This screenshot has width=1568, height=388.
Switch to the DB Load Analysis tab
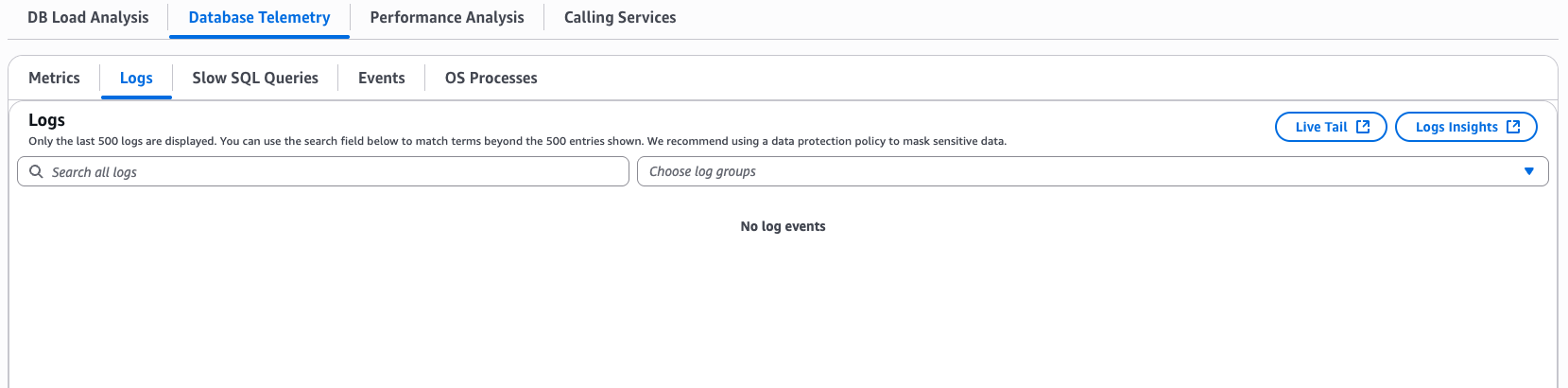pyautogui.click(x=88, y=18)
